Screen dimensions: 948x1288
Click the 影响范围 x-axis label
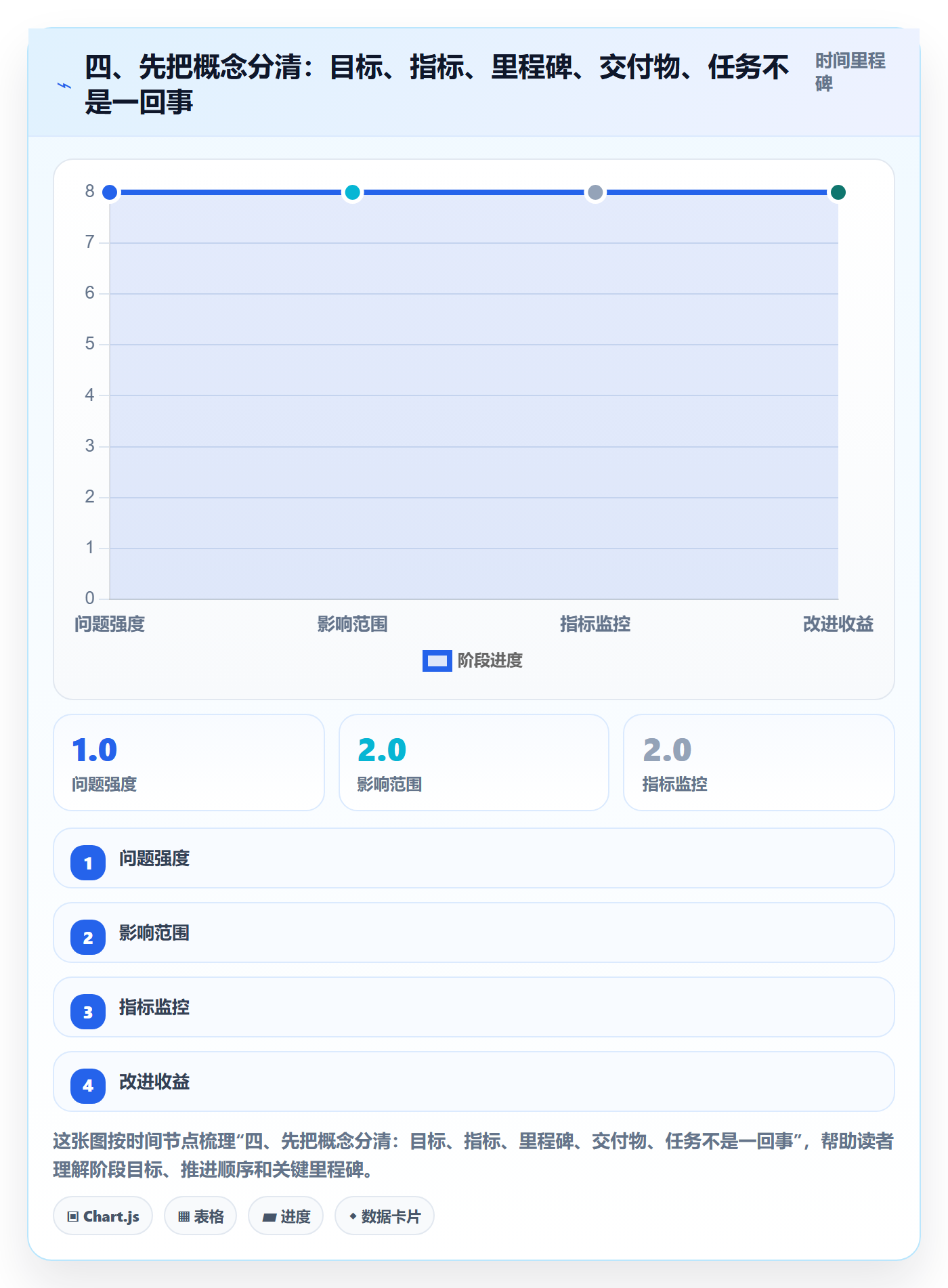352,624
